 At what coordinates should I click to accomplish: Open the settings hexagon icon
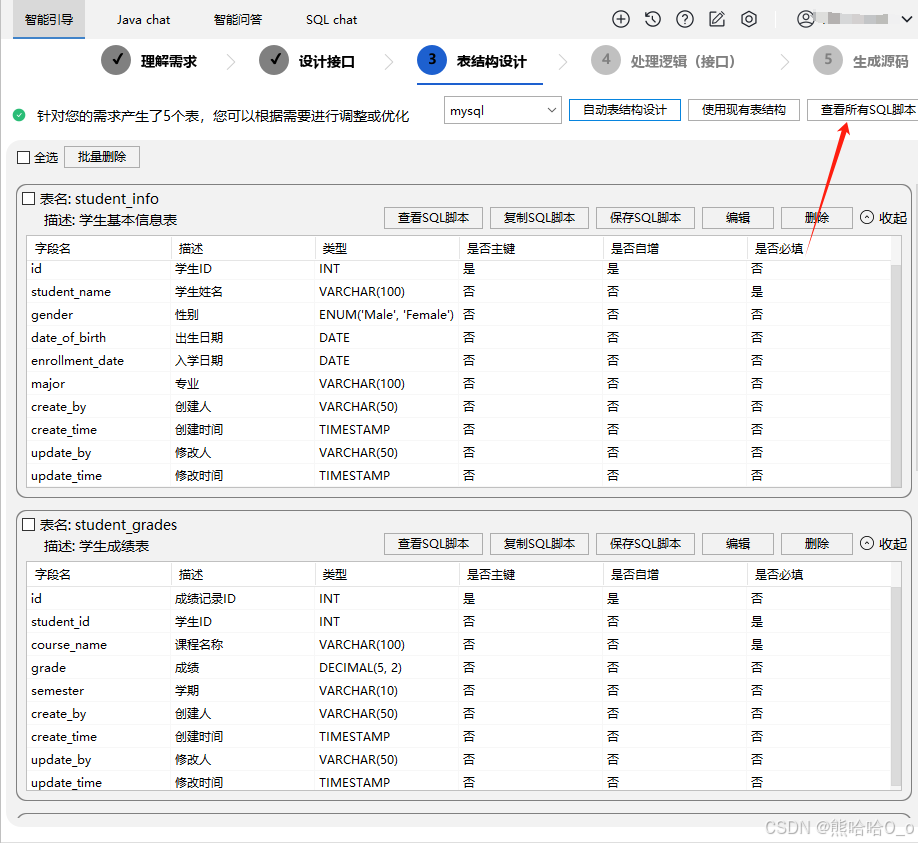749,19
